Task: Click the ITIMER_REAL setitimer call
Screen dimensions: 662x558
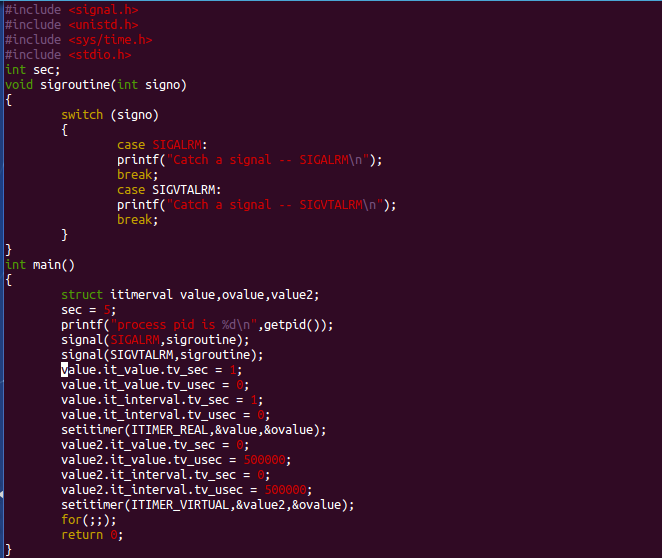Action: pos(194,430)
